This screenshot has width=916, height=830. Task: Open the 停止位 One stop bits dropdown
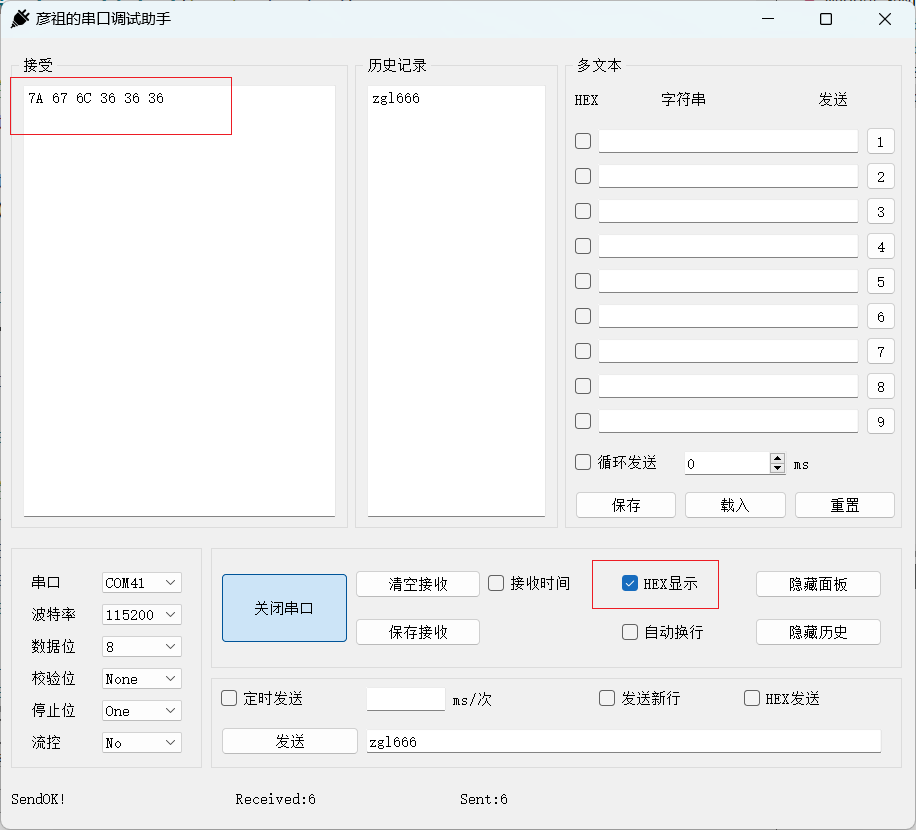(141, 711)
